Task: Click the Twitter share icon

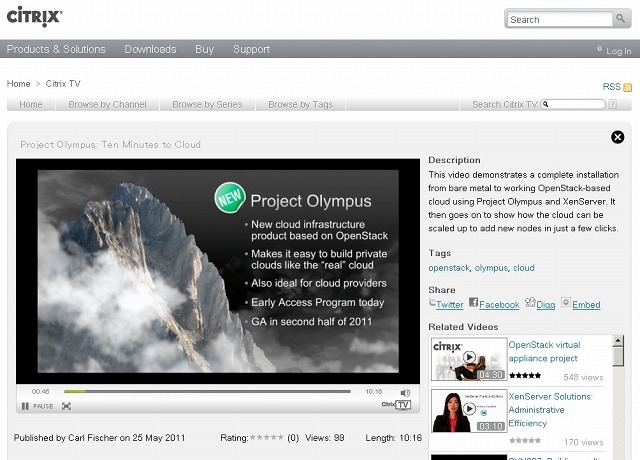Action: click(x=432, y=302)
